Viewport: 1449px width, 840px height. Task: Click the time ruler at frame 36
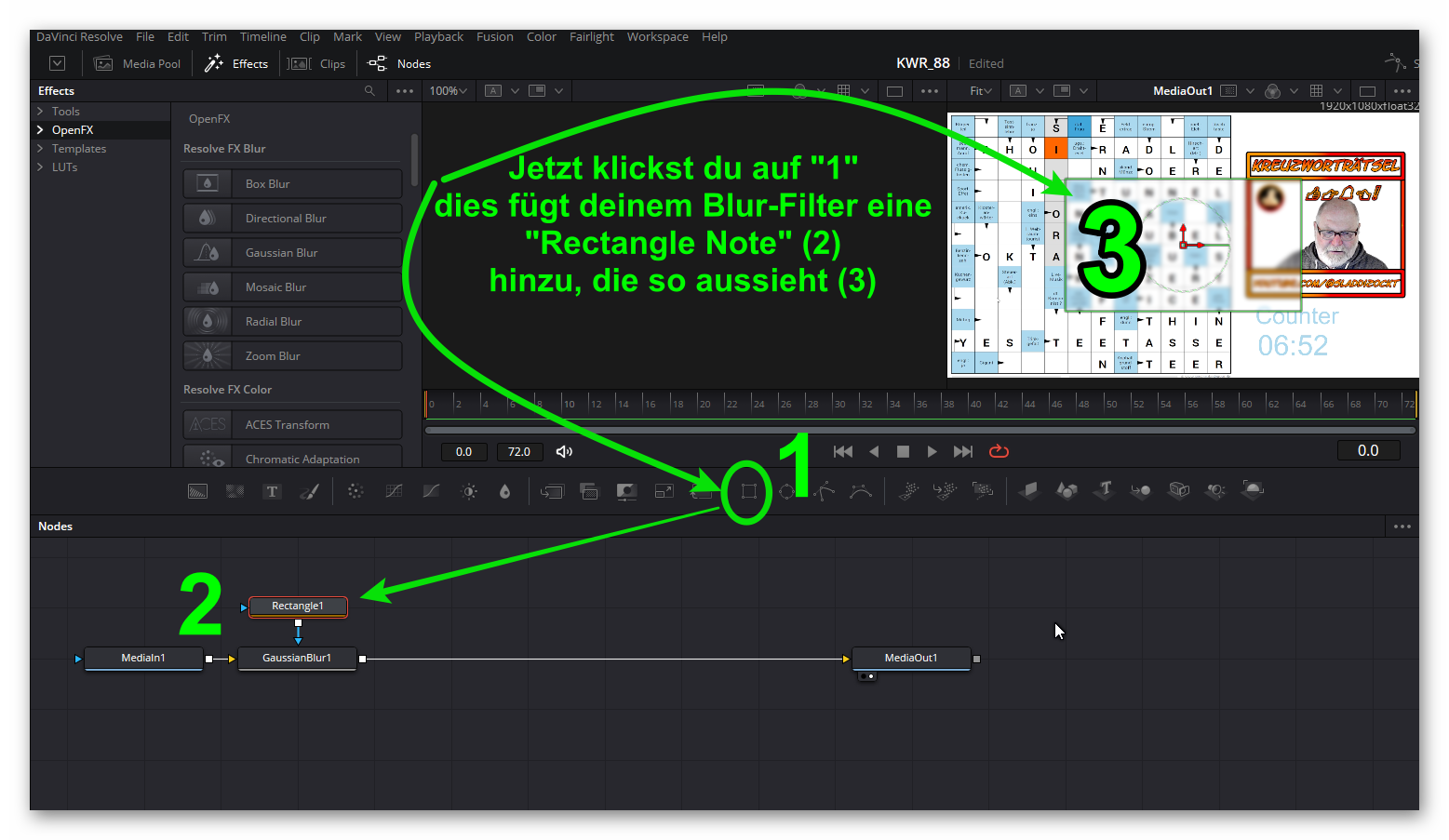pyautogui.click(x=920, y=405)
